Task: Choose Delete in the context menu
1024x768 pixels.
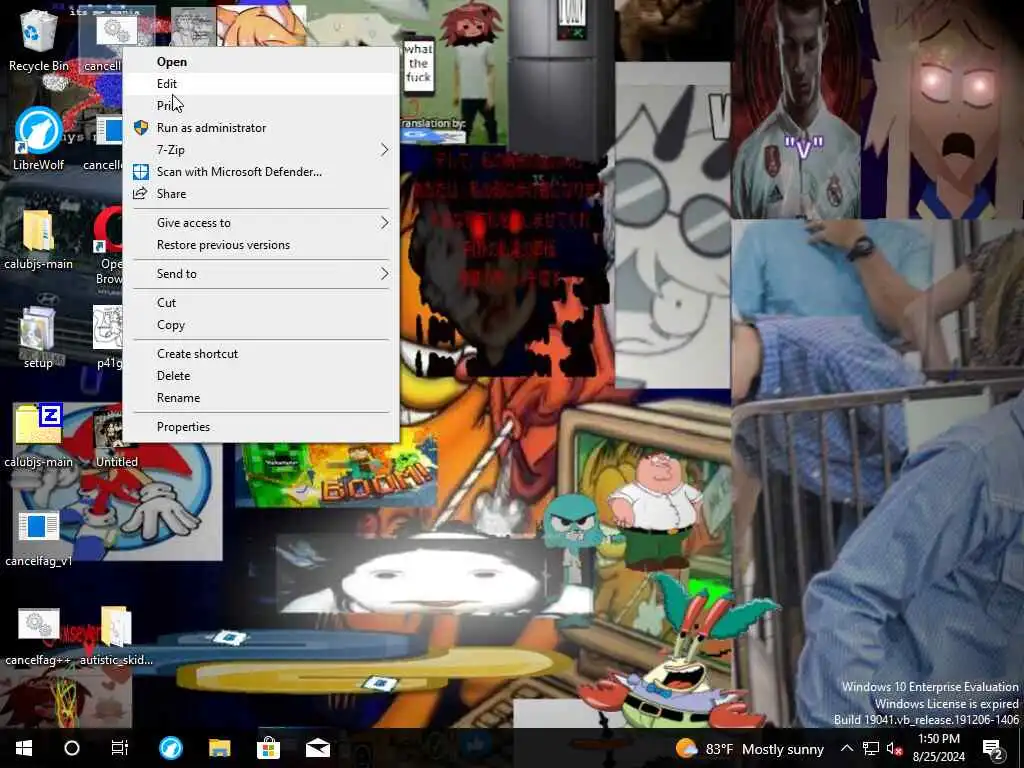Action: point(261,376)
